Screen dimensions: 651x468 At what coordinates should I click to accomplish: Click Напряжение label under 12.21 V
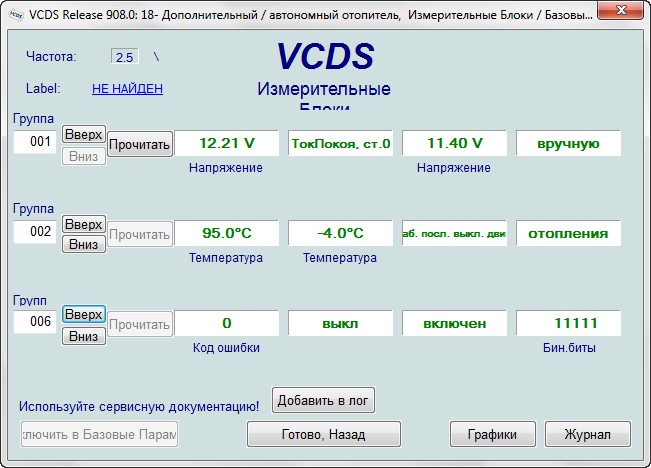[x=226, y=168]
